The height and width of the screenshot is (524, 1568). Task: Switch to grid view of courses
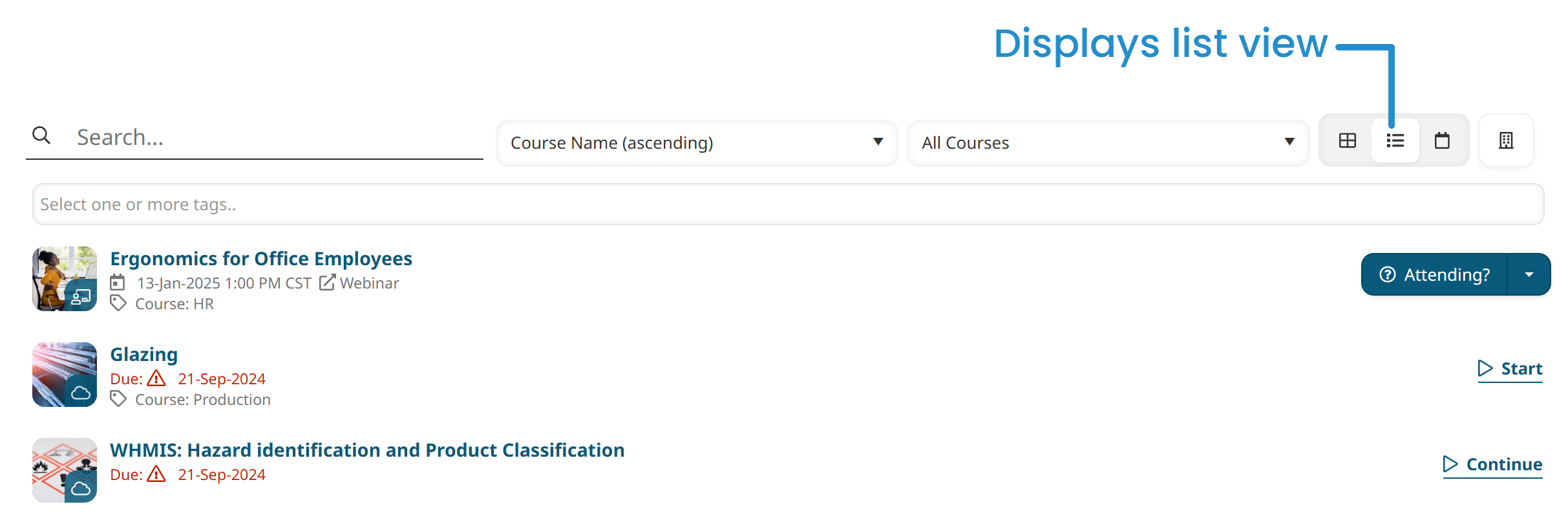[x=1346, y=140]
